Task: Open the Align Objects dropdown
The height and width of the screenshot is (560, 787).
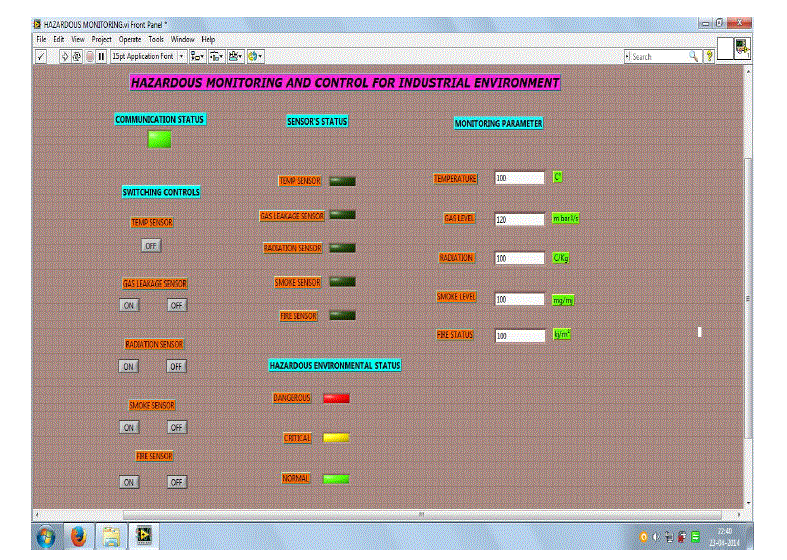Action: pyautogui.click(x=197, y=57)
